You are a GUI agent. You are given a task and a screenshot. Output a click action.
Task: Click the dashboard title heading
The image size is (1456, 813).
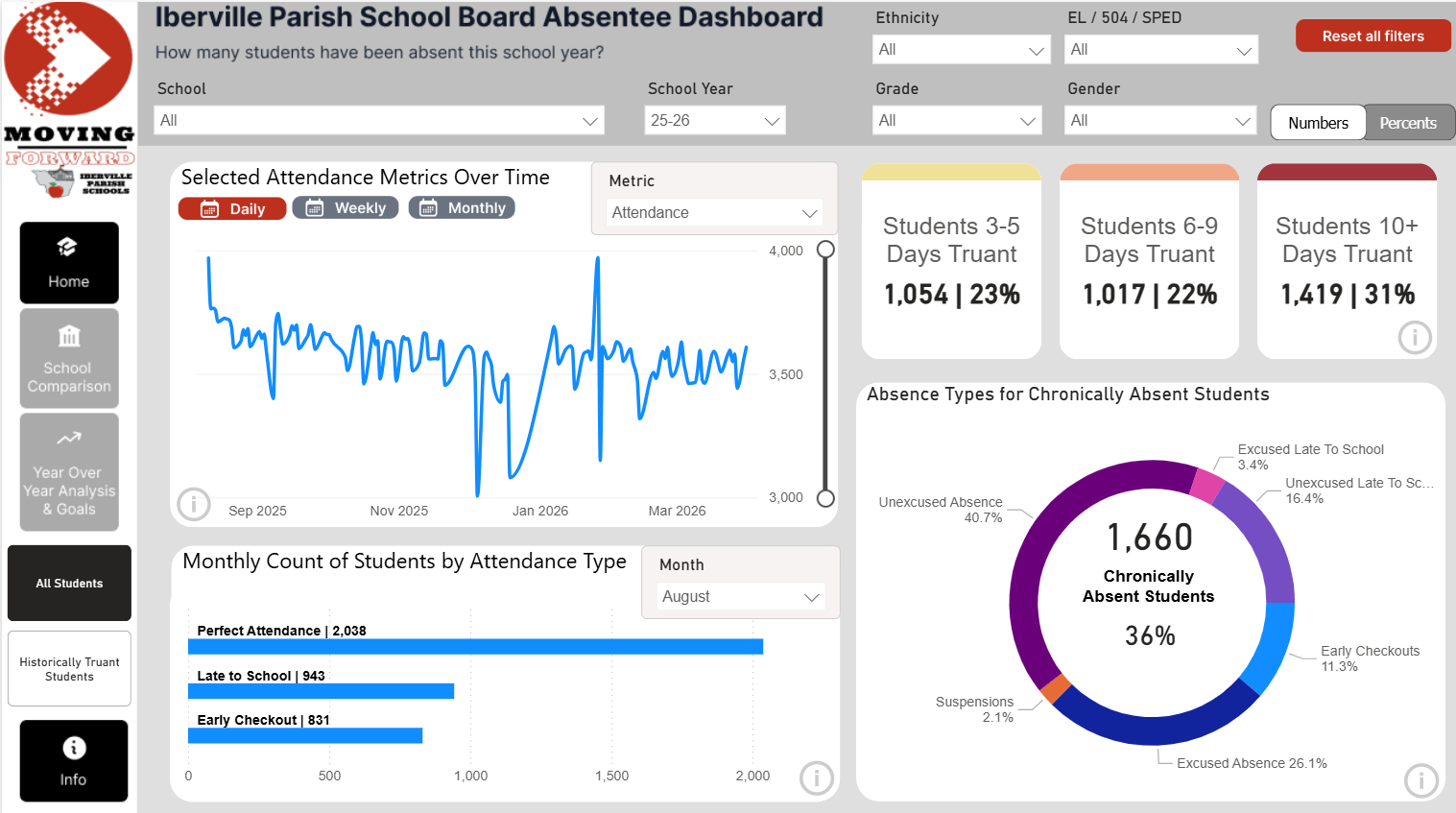489,17
